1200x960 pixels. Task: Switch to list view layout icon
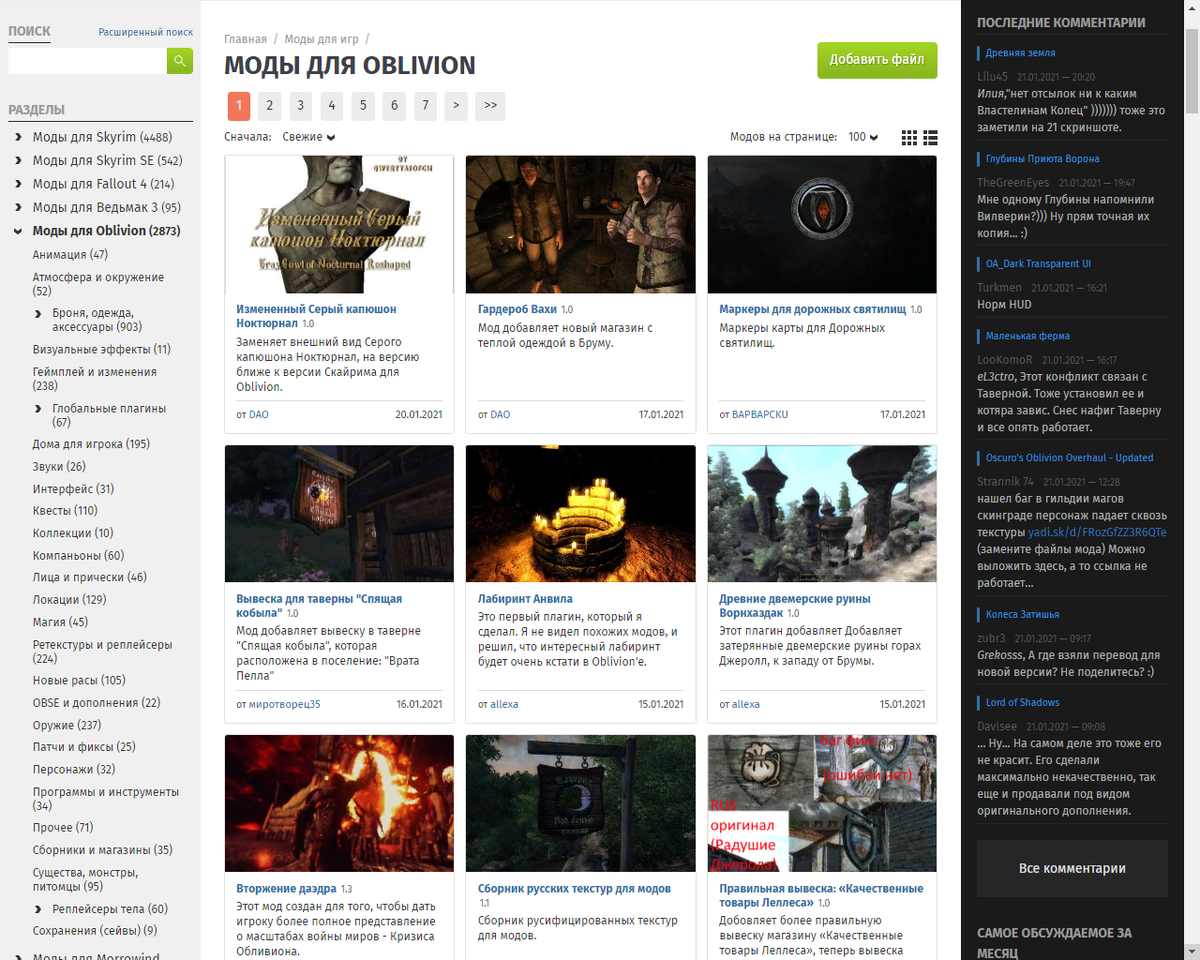(x=930, y=137)
